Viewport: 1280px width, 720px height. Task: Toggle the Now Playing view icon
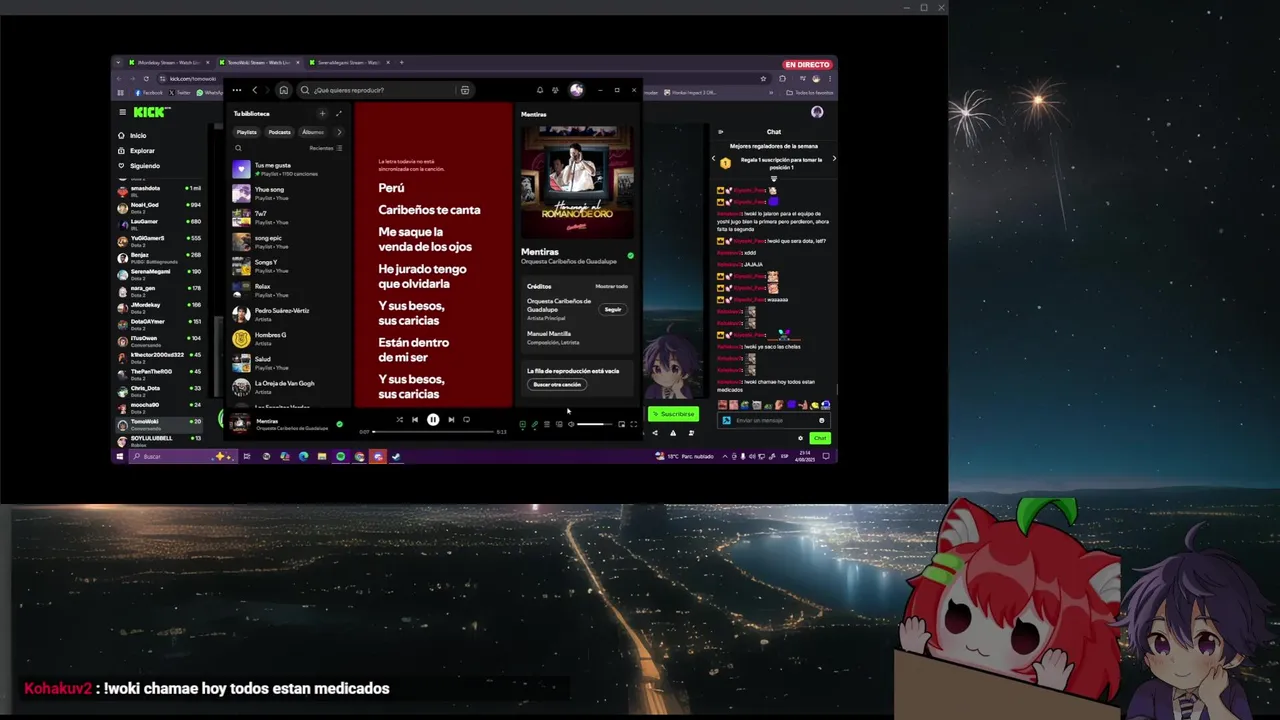pos(522,424)
